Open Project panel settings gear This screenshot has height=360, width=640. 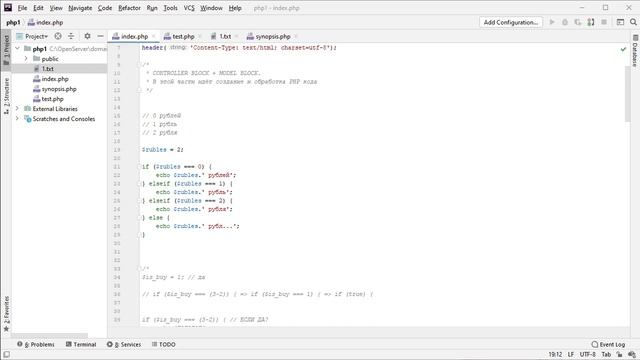click(87, 36)
